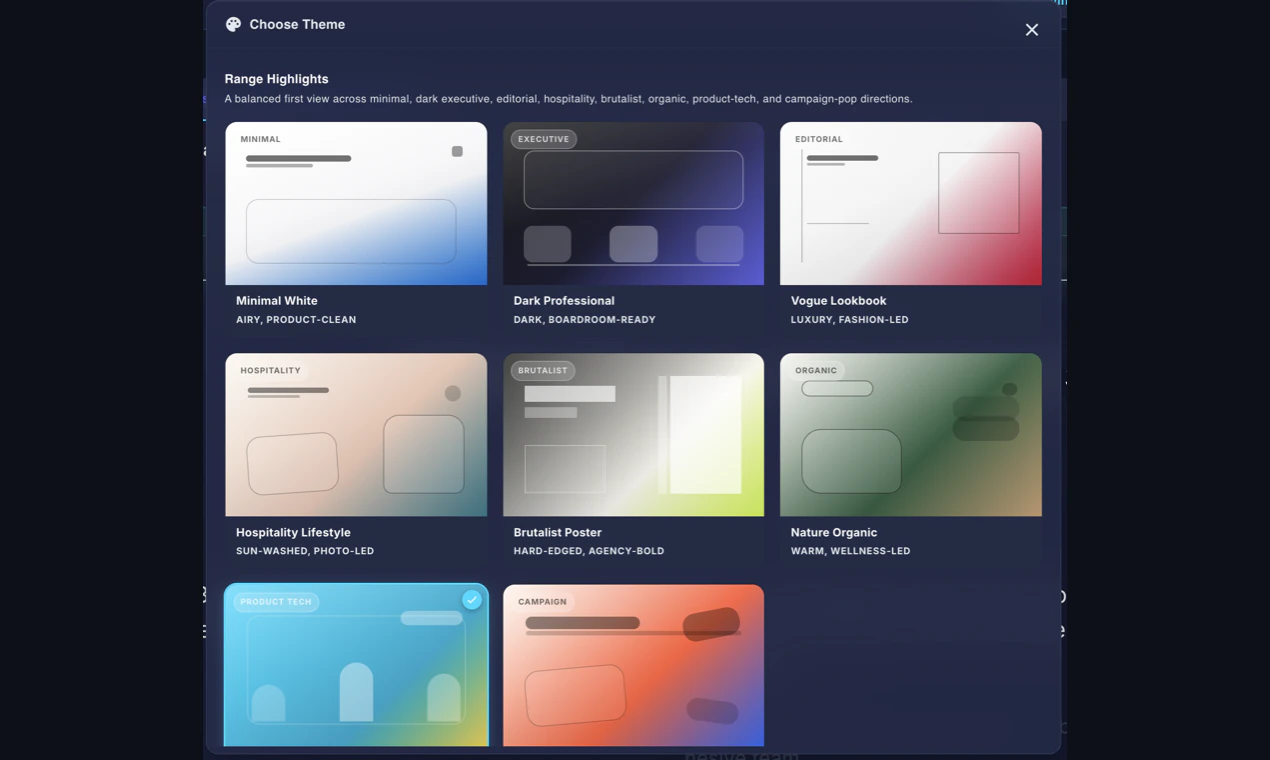Select the Nature Organic theme thumbnail

[x=911, y=435]
